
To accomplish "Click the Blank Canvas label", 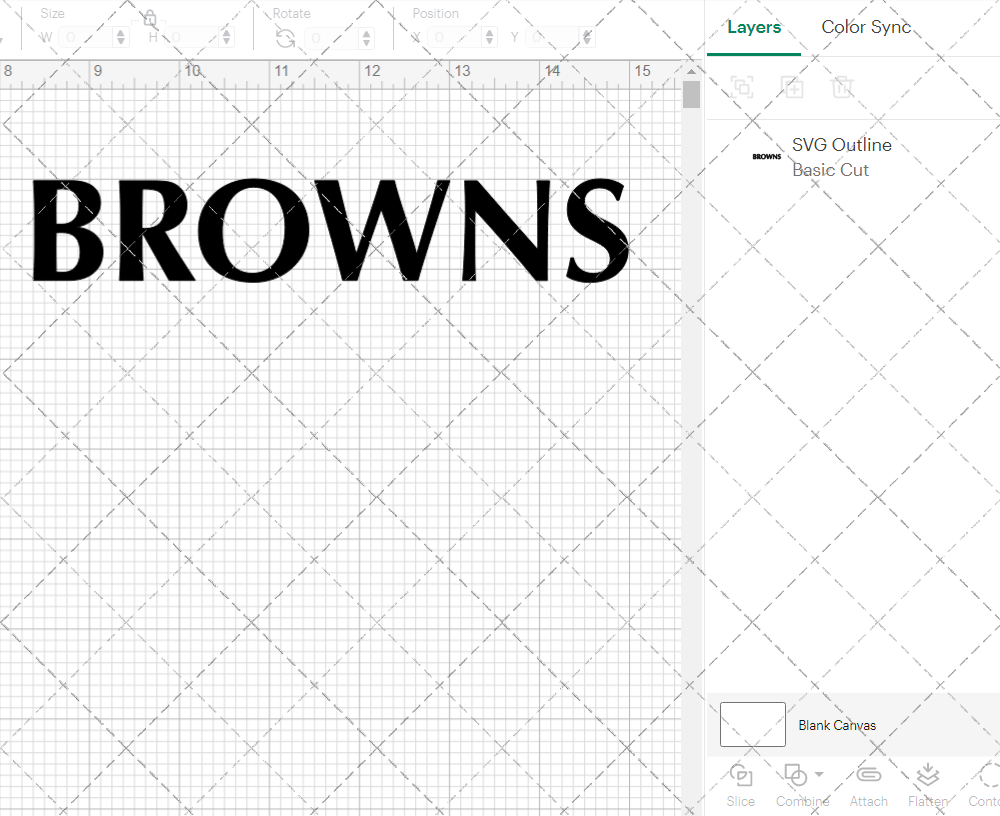I will [837, 725].
